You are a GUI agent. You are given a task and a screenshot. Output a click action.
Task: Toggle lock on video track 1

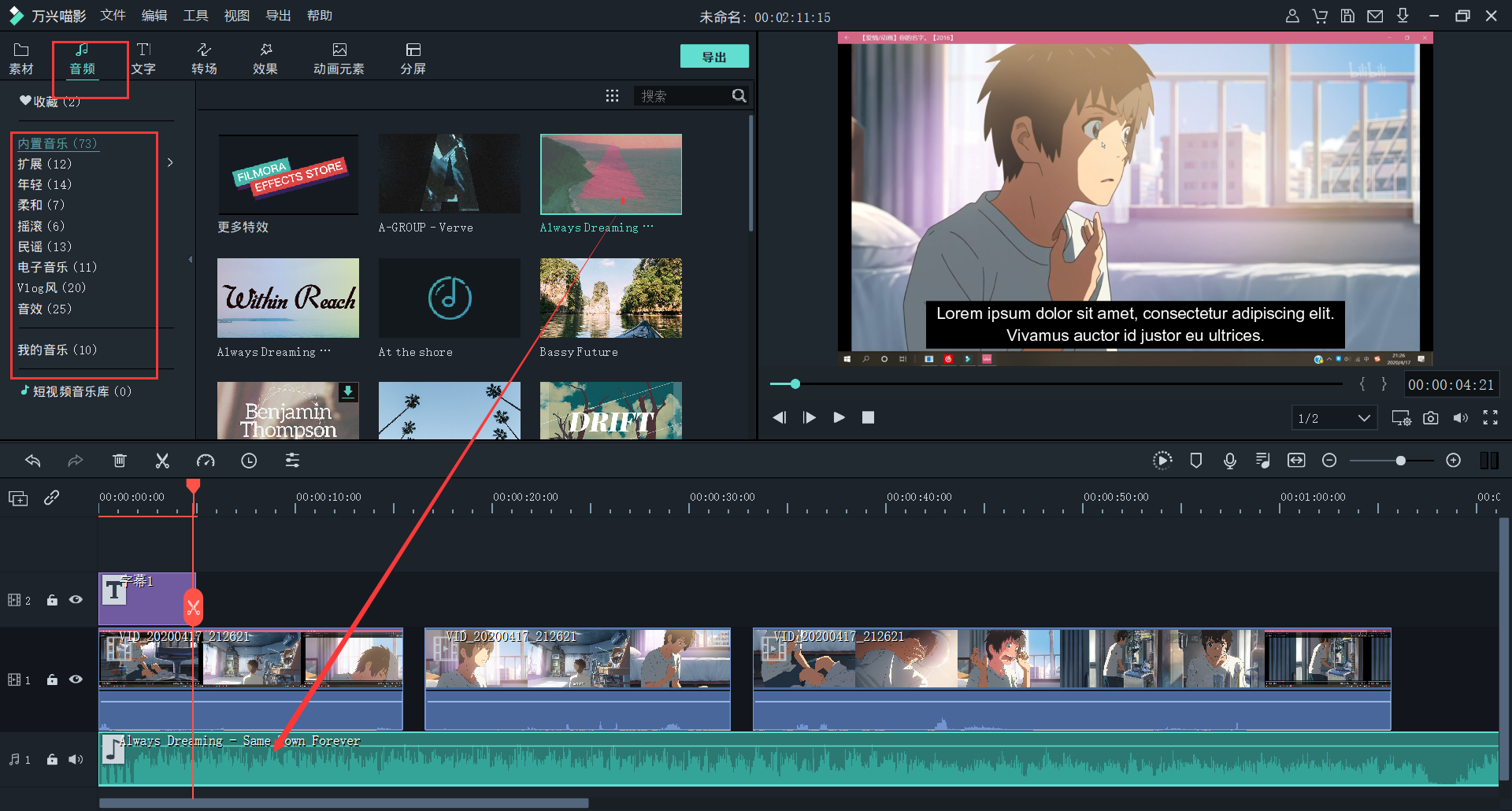[52, 680]
